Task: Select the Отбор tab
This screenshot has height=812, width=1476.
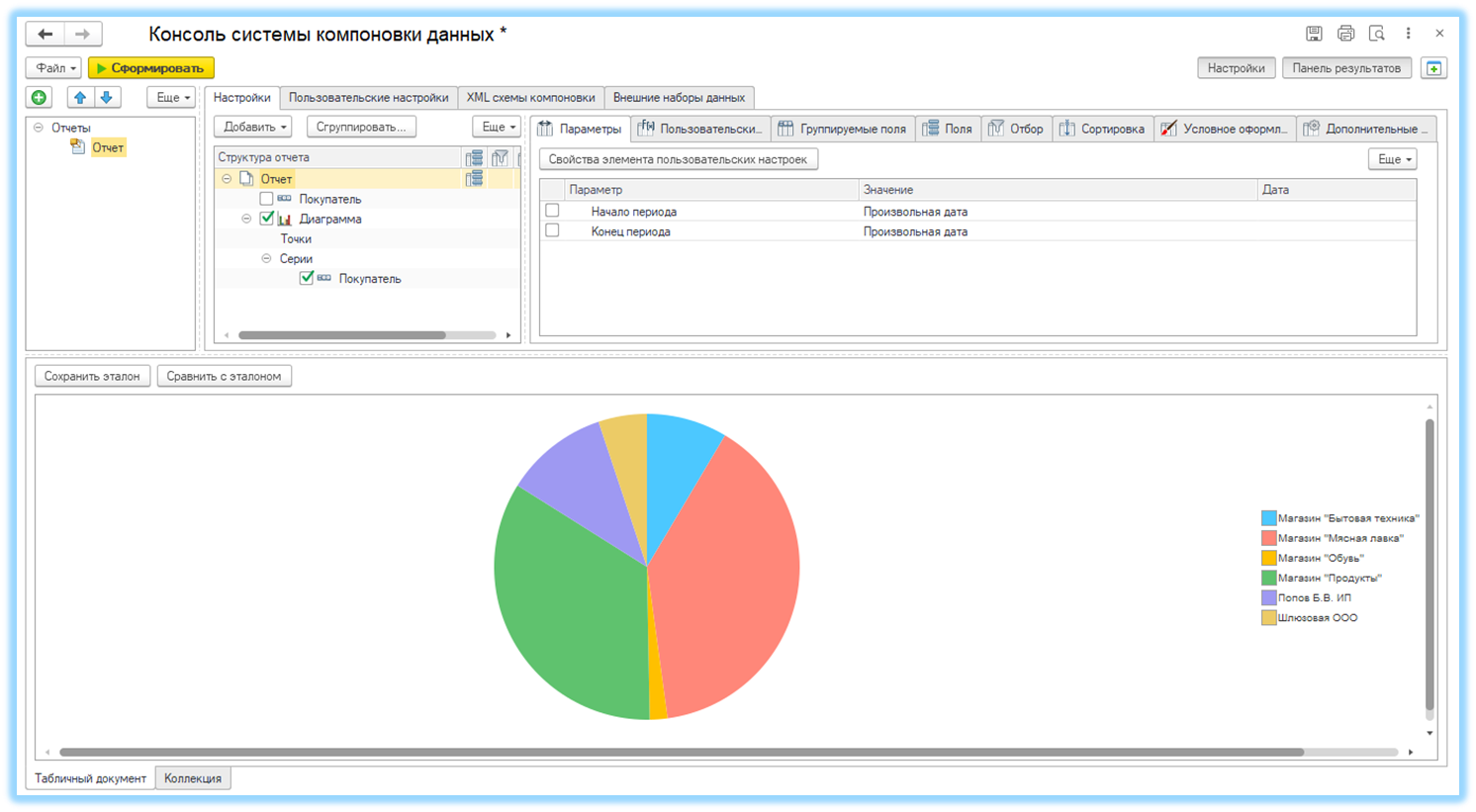Action: 1016,129
